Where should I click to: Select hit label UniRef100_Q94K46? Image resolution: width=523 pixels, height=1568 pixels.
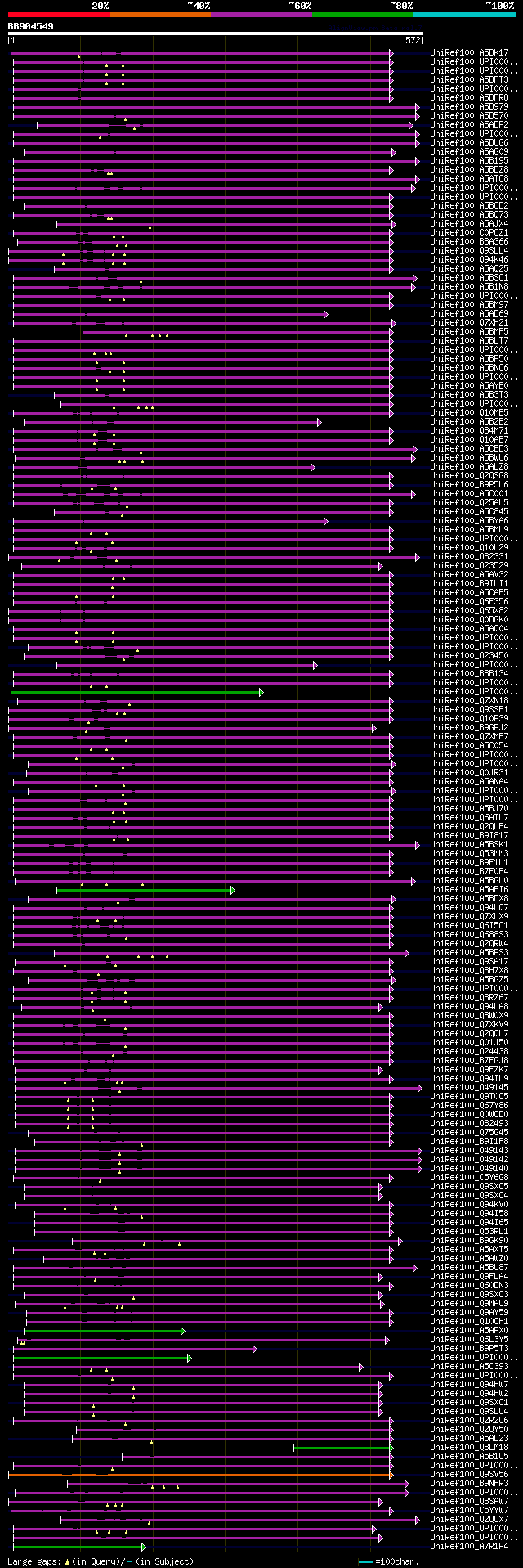[x=469, y=260]
